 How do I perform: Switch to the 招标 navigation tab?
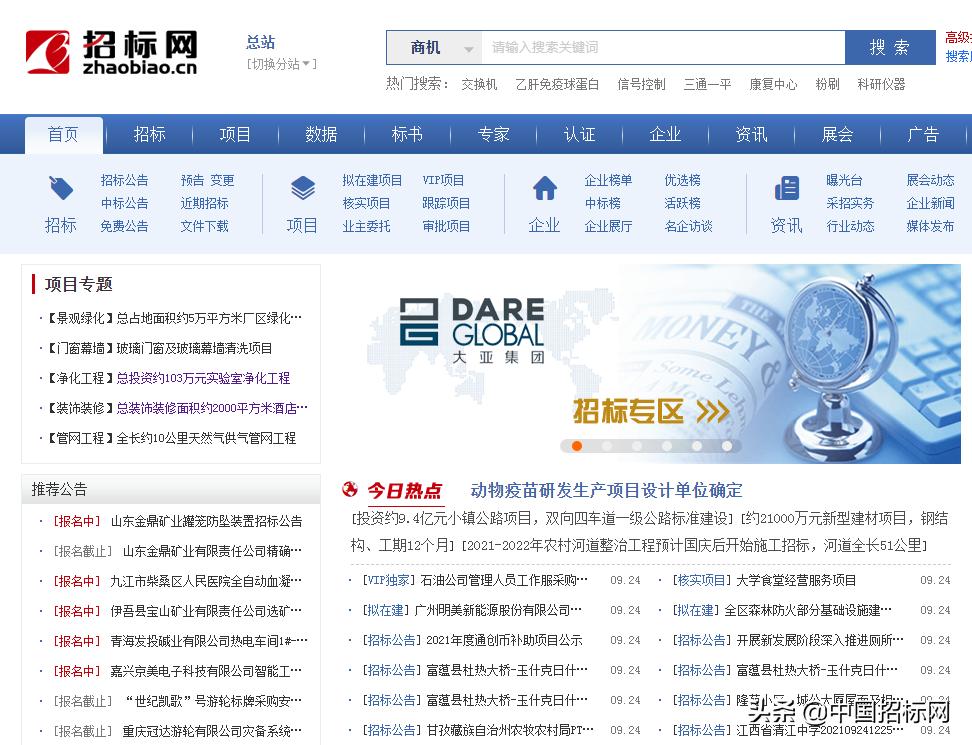(x=149, y=133)
